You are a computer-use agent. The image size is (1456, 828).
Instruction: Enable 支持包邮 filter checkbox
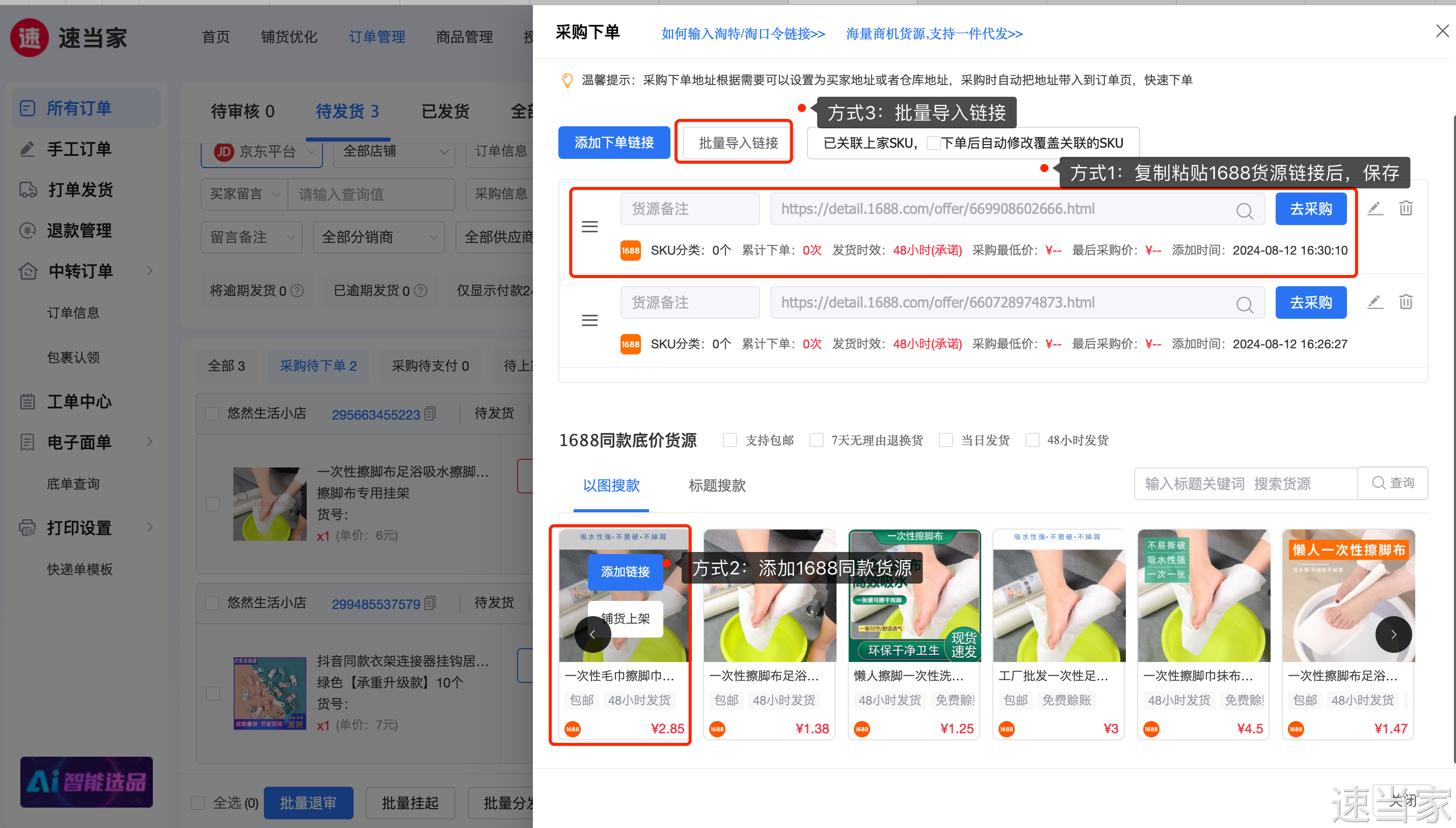tap(730, 440)
